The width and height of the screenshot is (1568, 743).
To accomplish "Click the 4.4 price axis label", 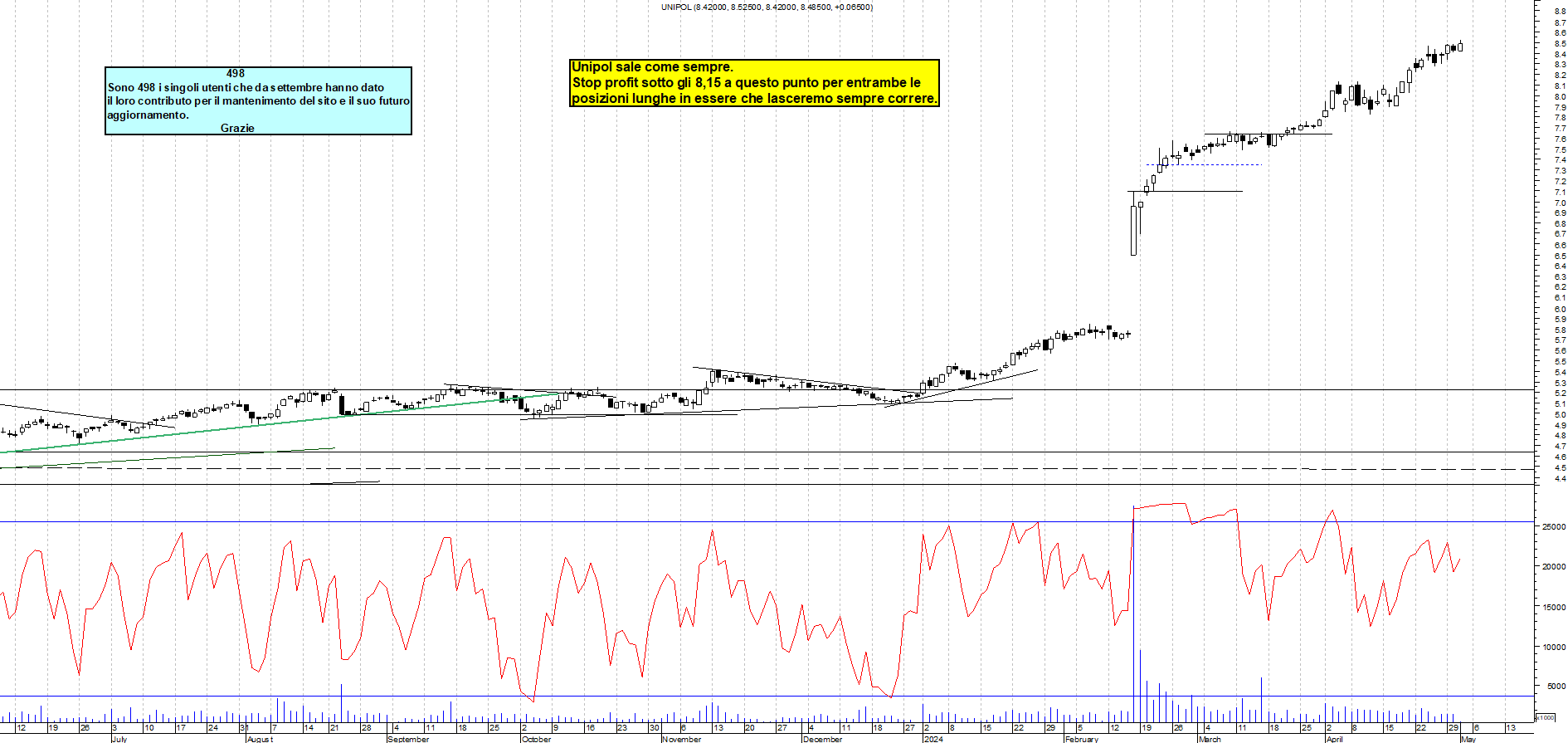I will click(x=1561, y=478).
